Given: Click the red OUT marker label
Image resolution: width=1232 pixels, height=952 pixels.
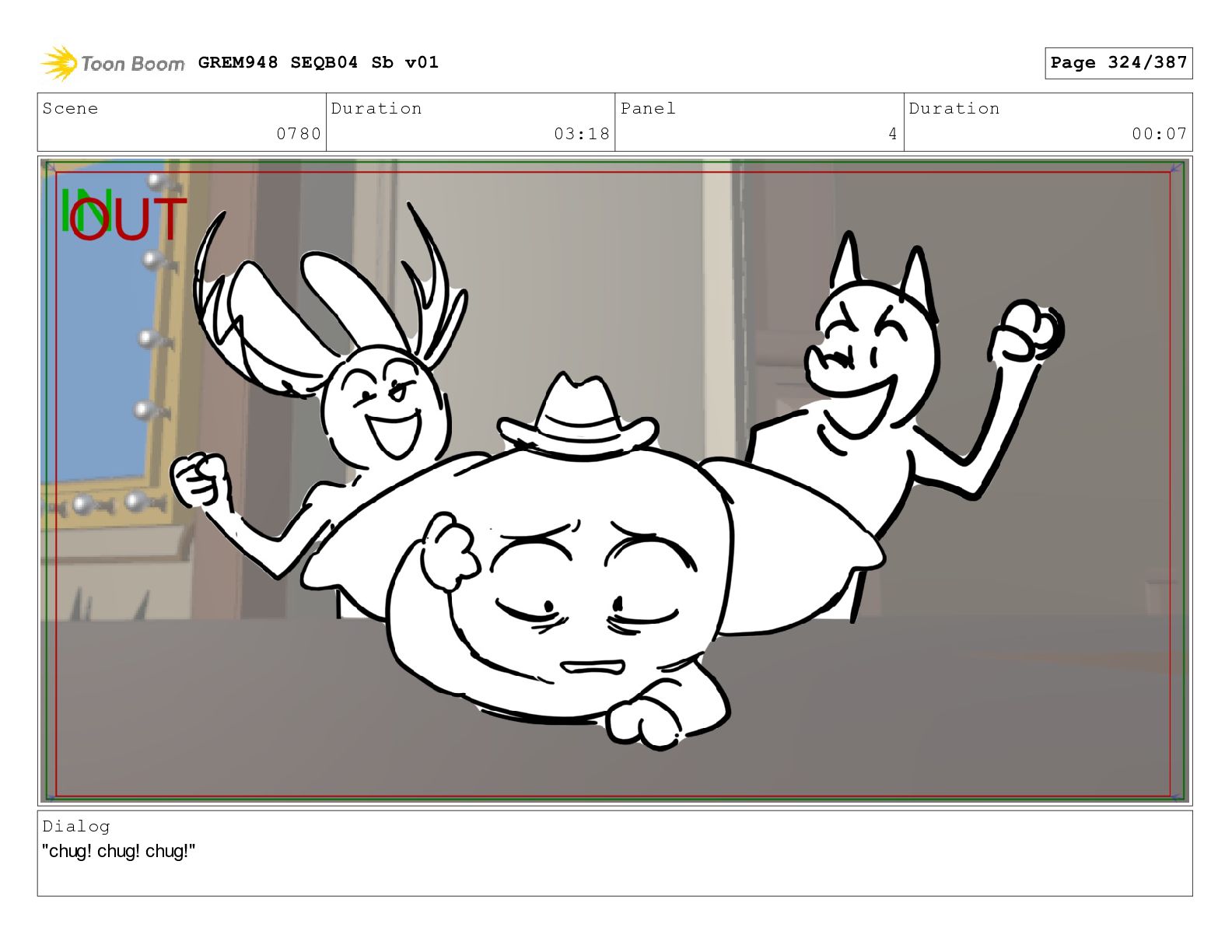Looking at the screenshot, I should (128, 219).
